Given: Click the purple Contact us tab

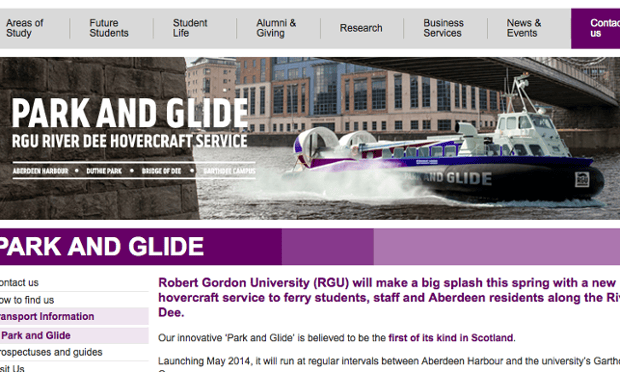Looking at the screenshot, I should [x=595, y=28].
